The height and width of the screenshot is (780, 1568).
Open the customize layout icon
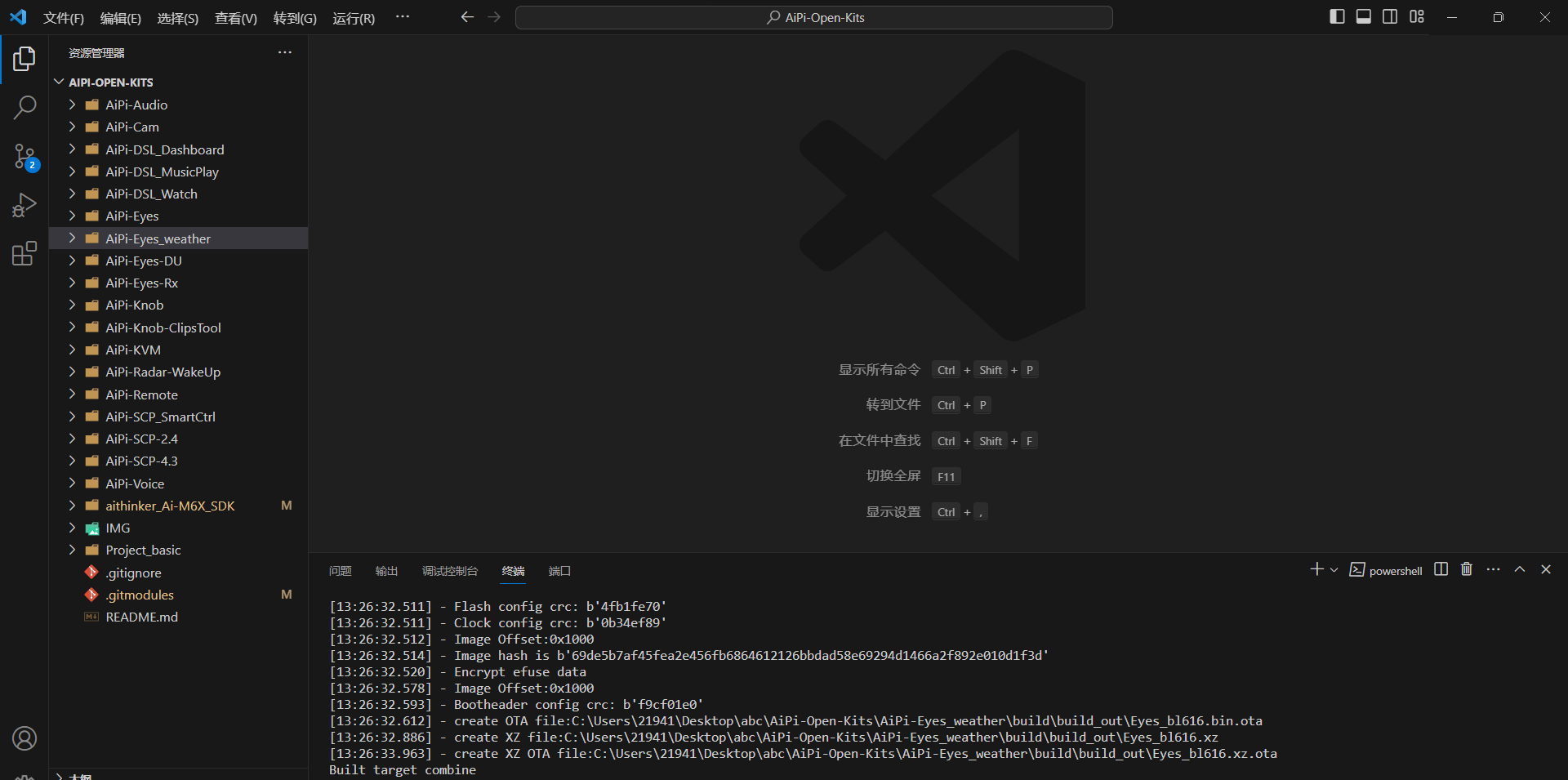click(x=1417, y=16)
